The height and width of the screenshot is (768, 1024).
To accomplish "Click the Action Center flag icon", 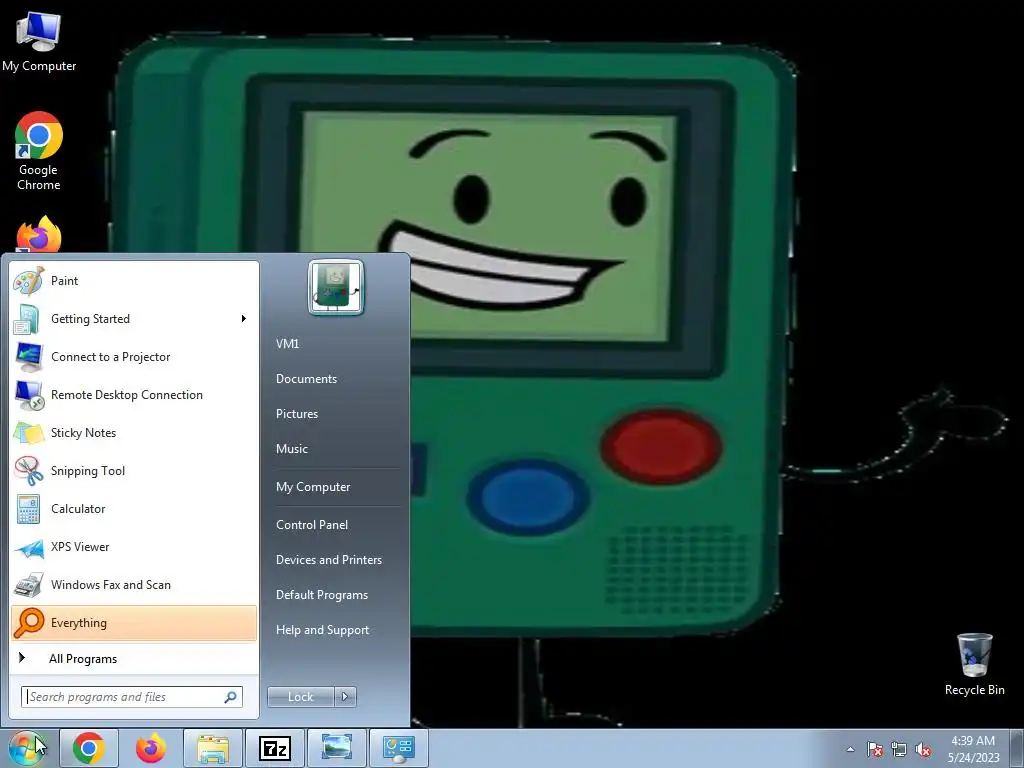I will click(874, 749).
